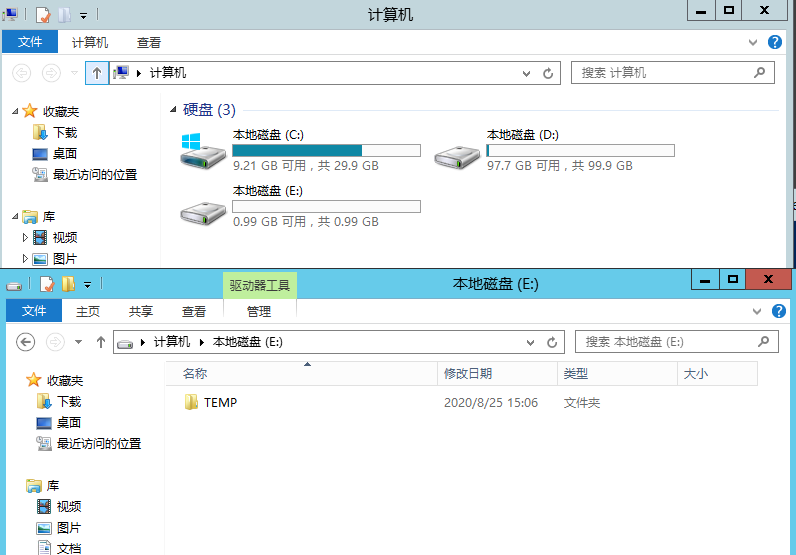Collapse the 收藏夹 tree in Computer window
Viewport: 796px width, 555px height.
coord(14,111)
